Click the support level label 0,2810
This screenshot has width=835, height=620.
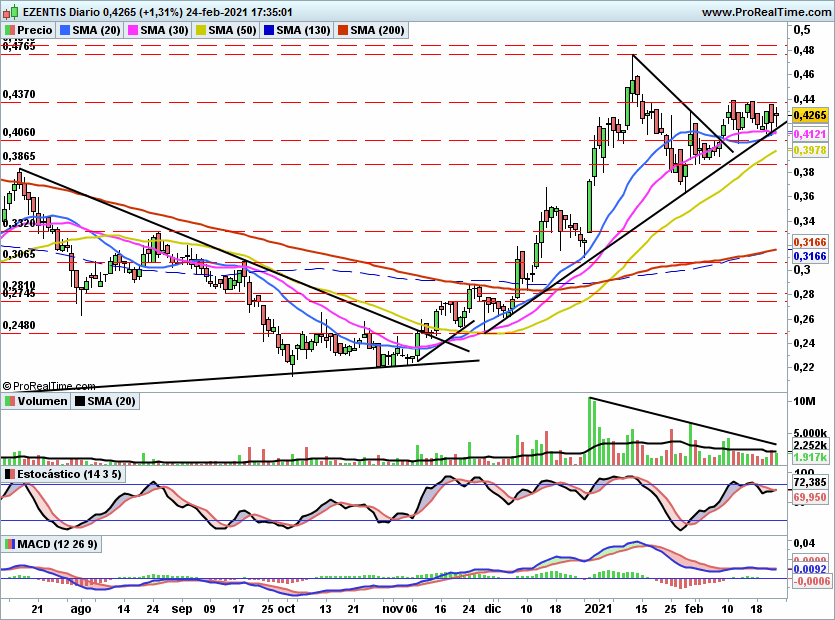point(19,285)
